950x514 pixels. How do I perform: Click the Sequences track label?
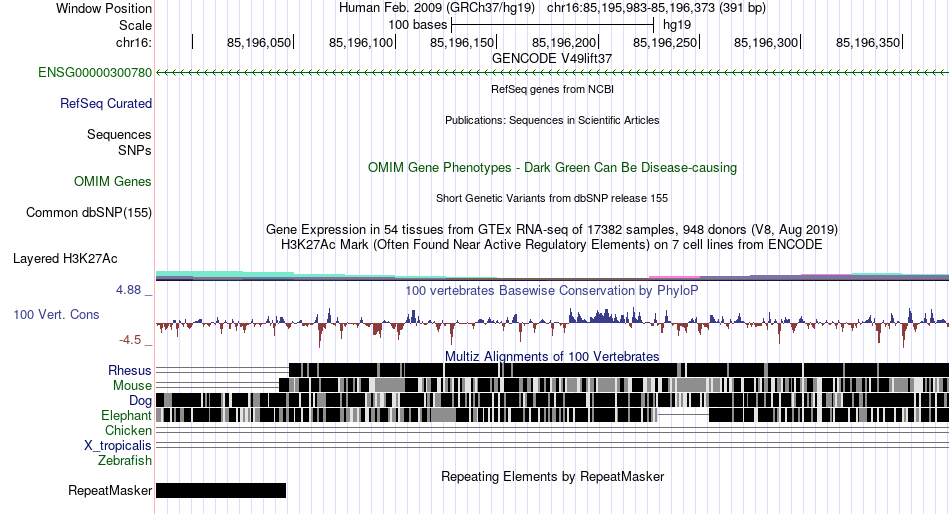tap(119, 135)
